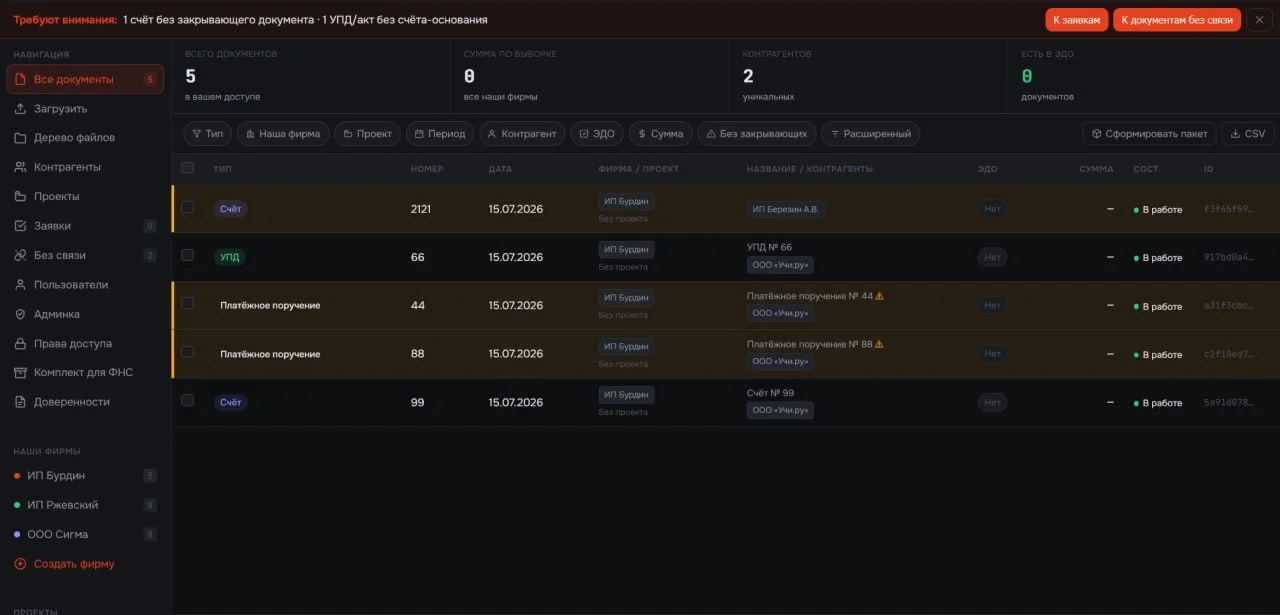This screenshot has width=1280, height=615.
Task: Toggle the Без закрывающих filter
Action: 757,134
